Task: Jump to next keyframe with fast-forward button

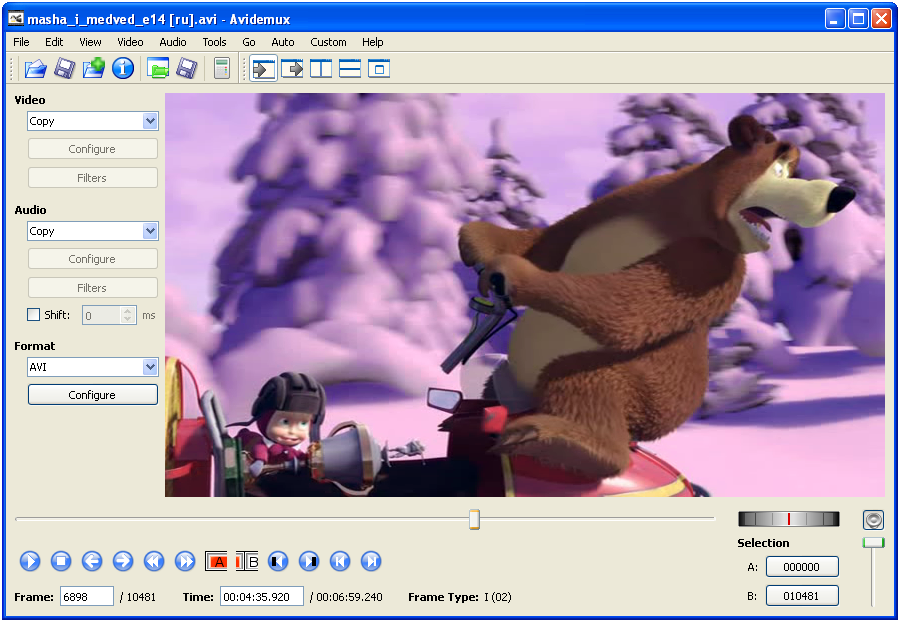Action: click(x=185, y=561)
